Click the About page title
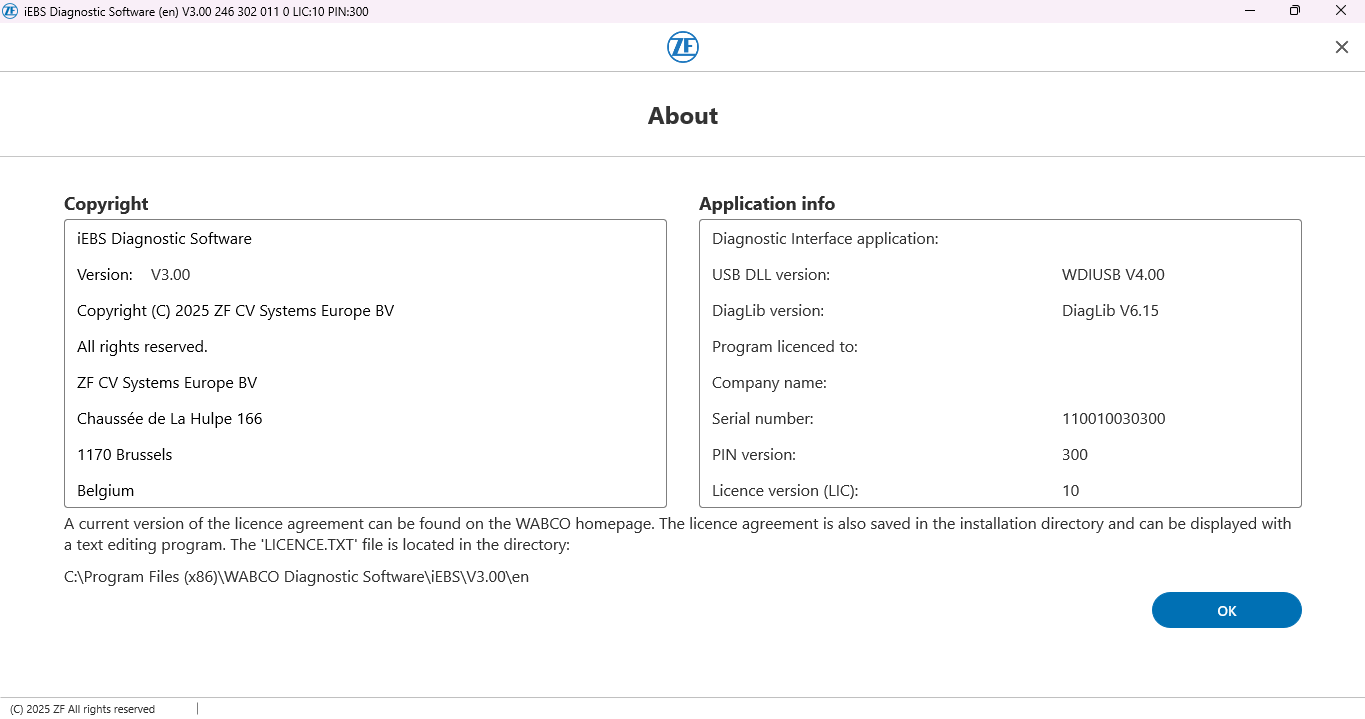Image resolution: width=1365 pixels, height=719 pixels. coord(683,116)
